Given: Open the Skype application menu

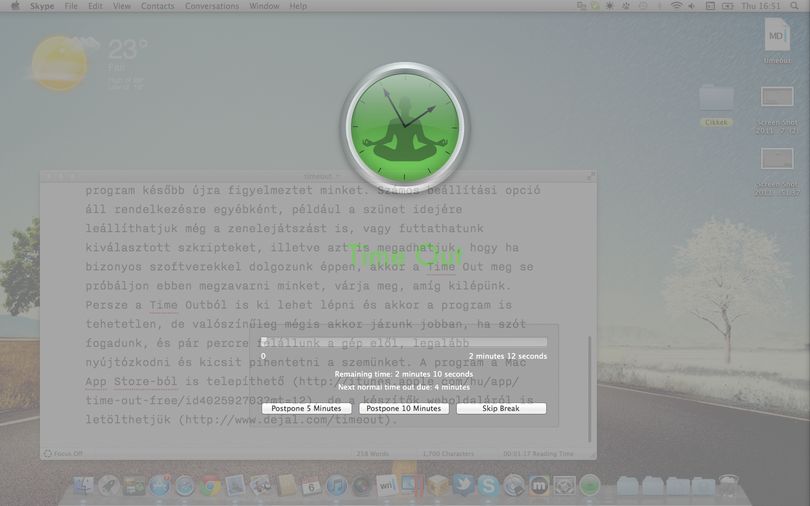Looking at the screenshot, I should 42,6.
